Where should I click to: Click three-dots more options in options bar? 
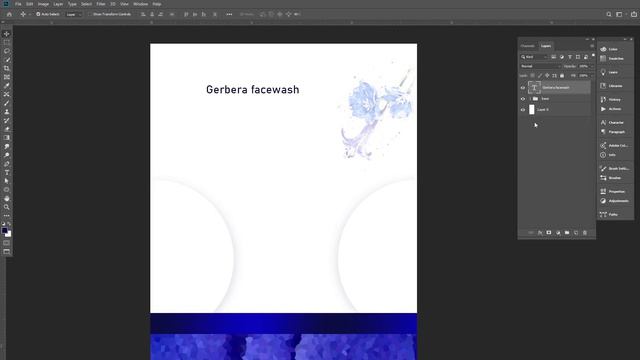click(x=229, y=14)
